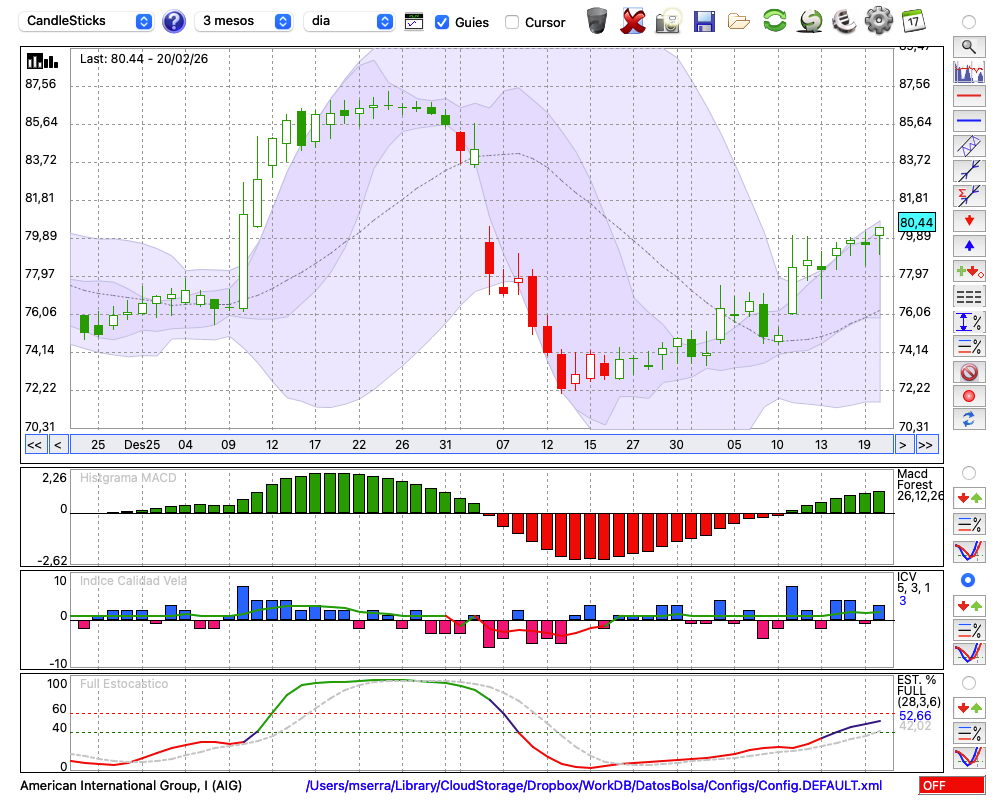Click the blue horizontal line drawing tool

tap(968, 121)
